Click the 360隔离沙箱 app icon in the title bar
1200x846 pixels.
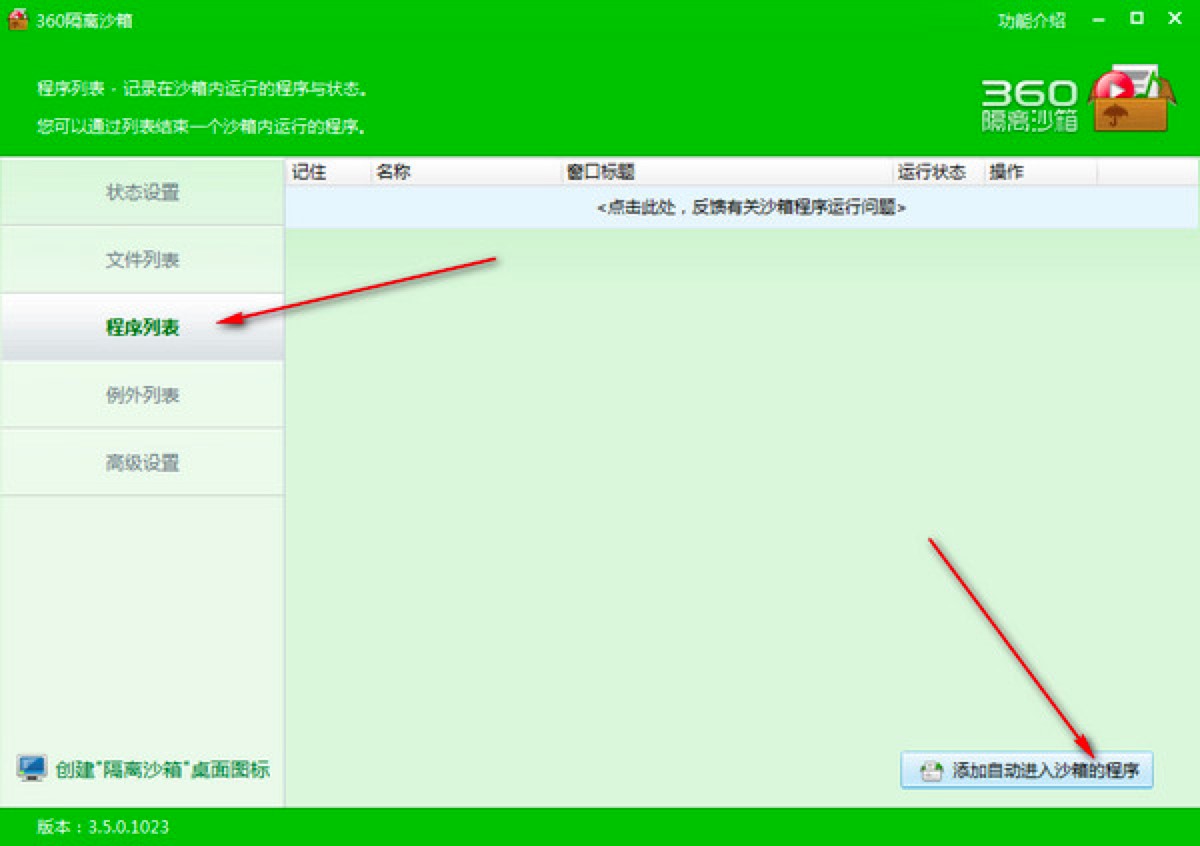[x=18, y=19]
